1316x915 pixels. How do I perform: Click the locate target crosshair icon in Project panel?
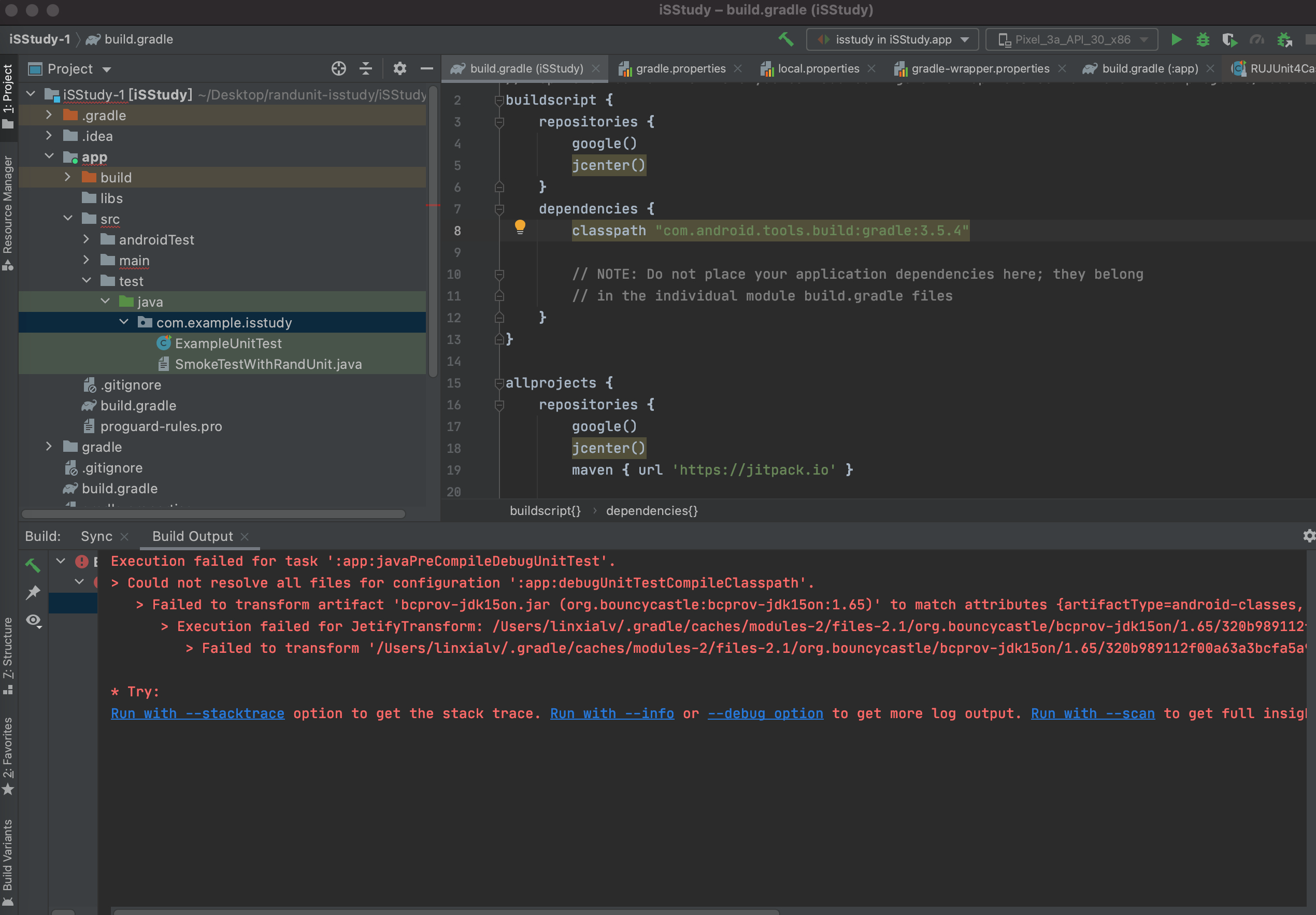pyautogui.click(x=339, y=69)
